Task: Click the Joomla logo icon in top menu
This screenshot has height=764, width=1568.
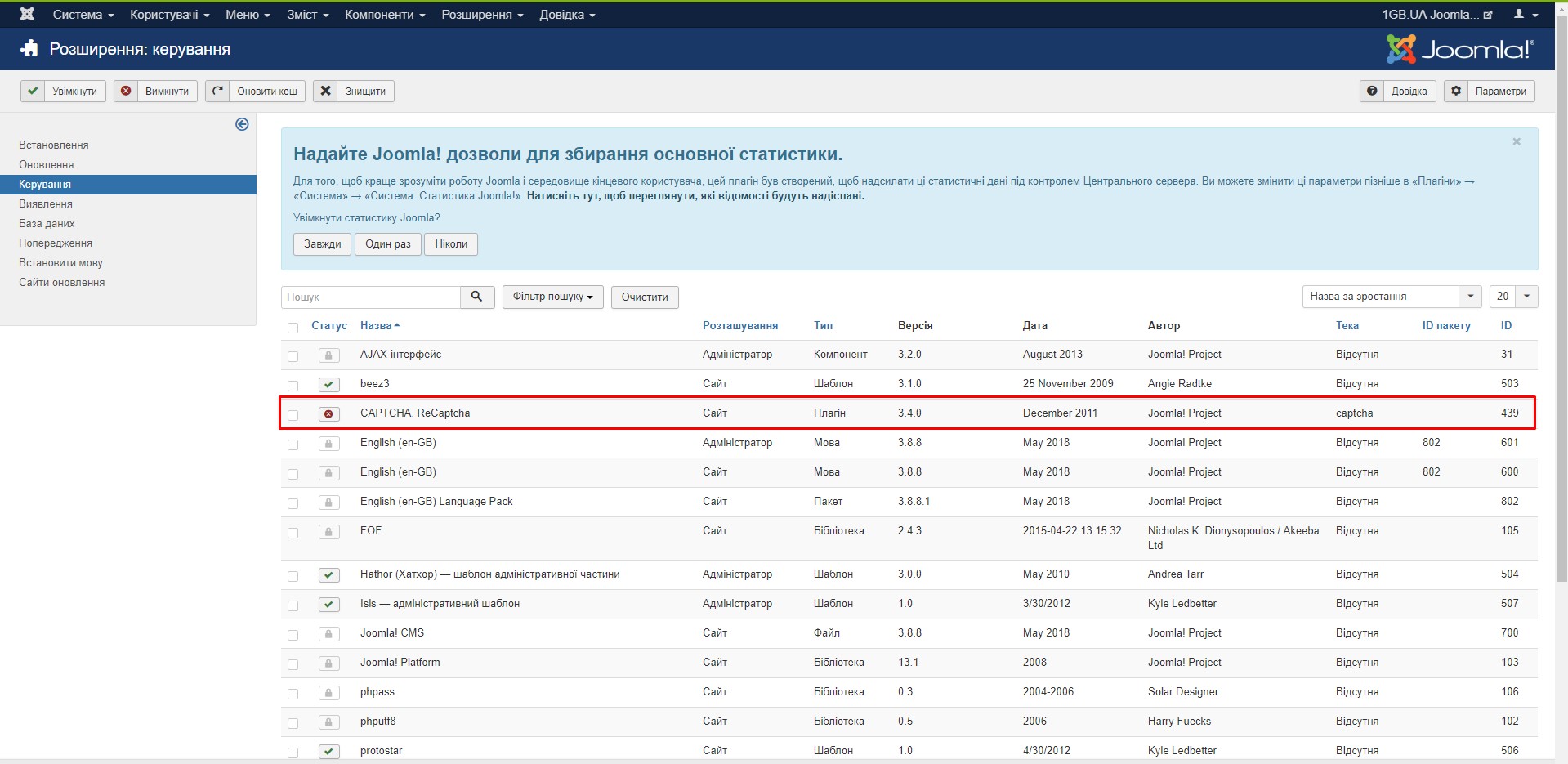Action: pyautogui.click(x=27, y=14)
